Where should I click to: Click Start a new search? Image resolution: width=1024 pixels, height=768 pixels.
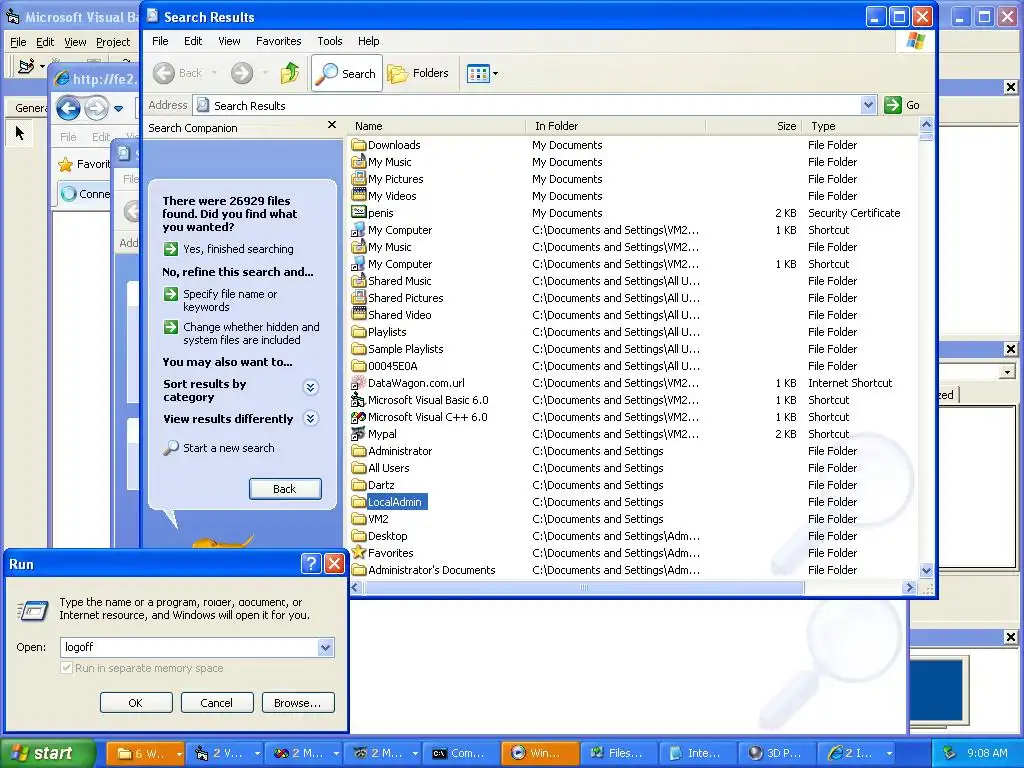pos(229,448)
